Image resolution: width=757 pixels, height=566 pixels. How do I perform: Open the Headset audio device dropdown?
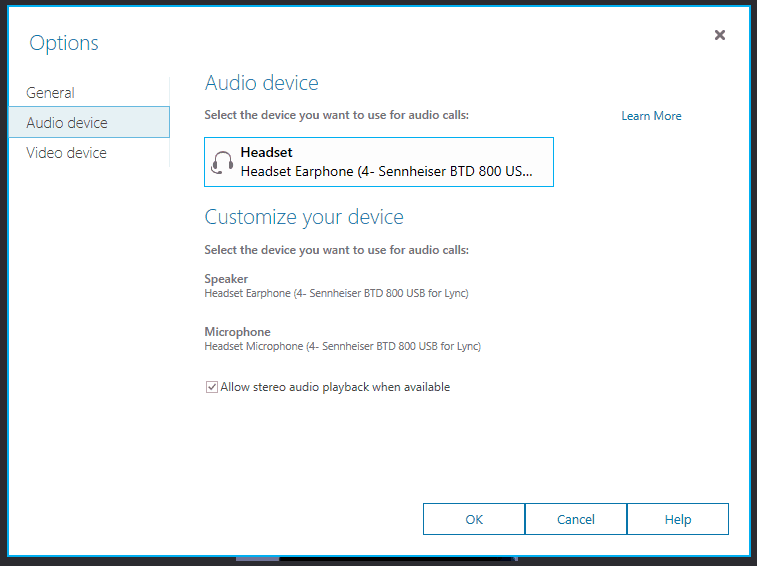(378, 162)
